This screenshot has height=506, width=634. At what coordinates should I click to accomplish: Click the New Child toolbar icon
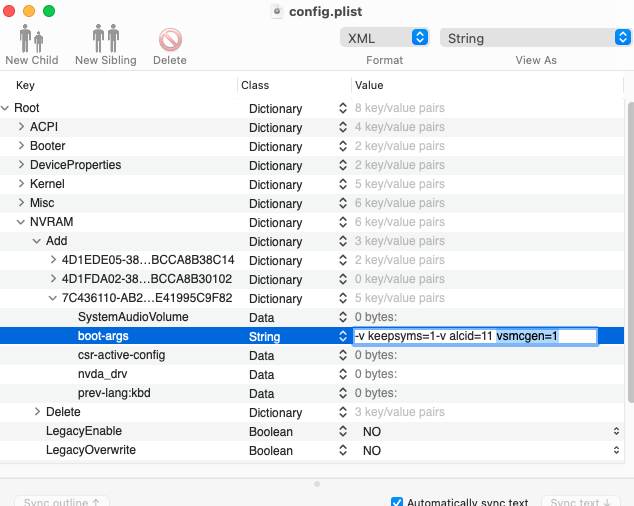[32, 39]
